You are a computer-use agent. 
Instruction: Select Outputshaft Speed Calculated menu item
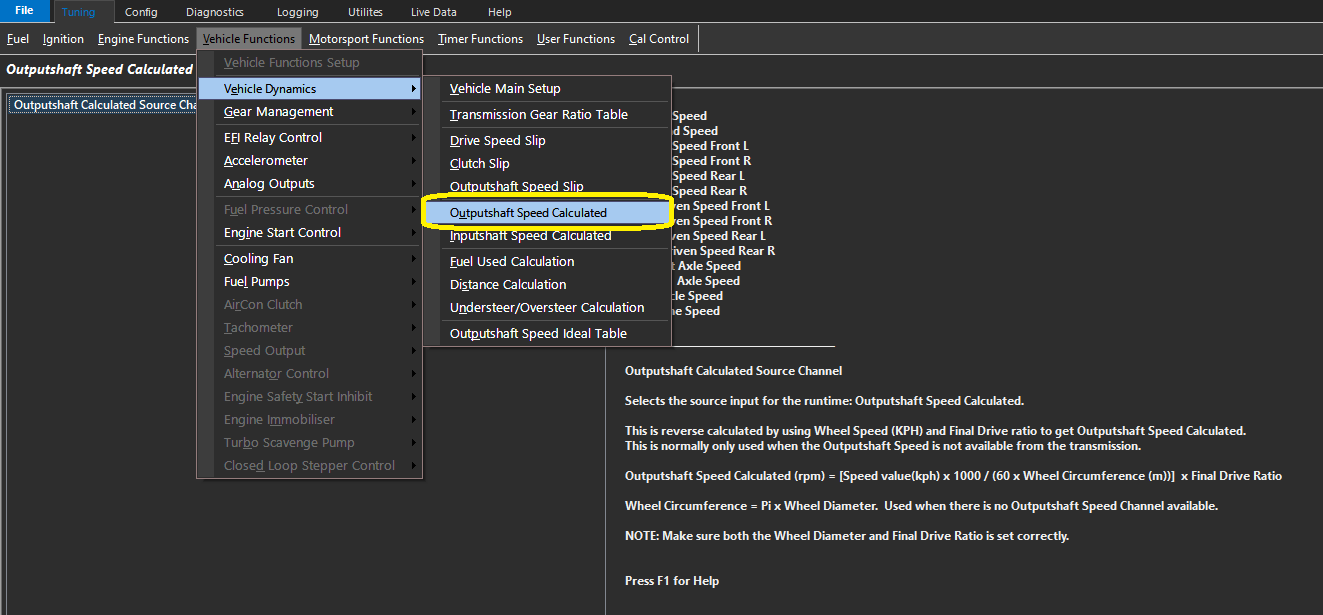click(528, 213)
